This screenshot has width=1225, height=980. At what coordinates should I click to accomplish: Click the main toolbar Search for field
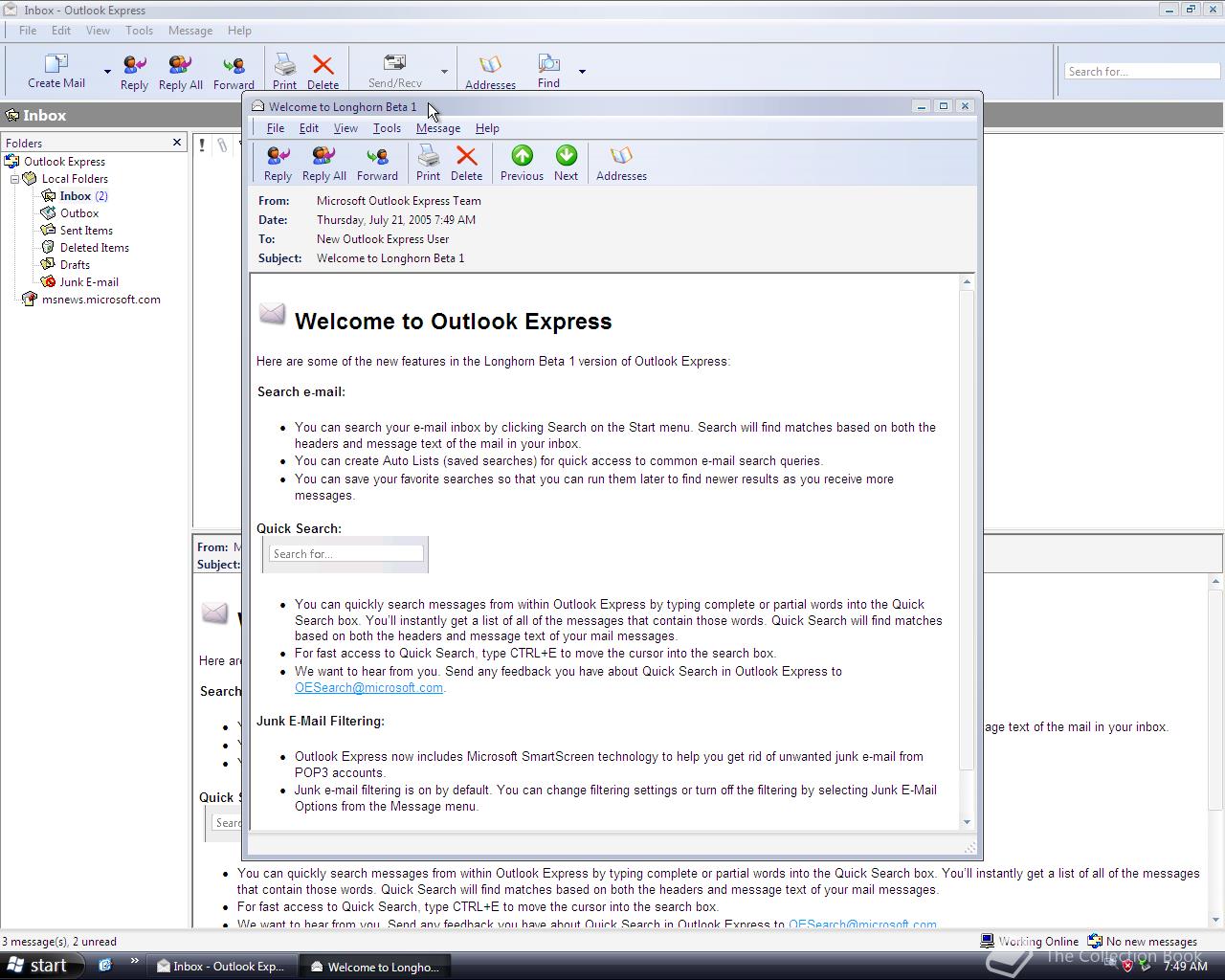pos(1142,72)
